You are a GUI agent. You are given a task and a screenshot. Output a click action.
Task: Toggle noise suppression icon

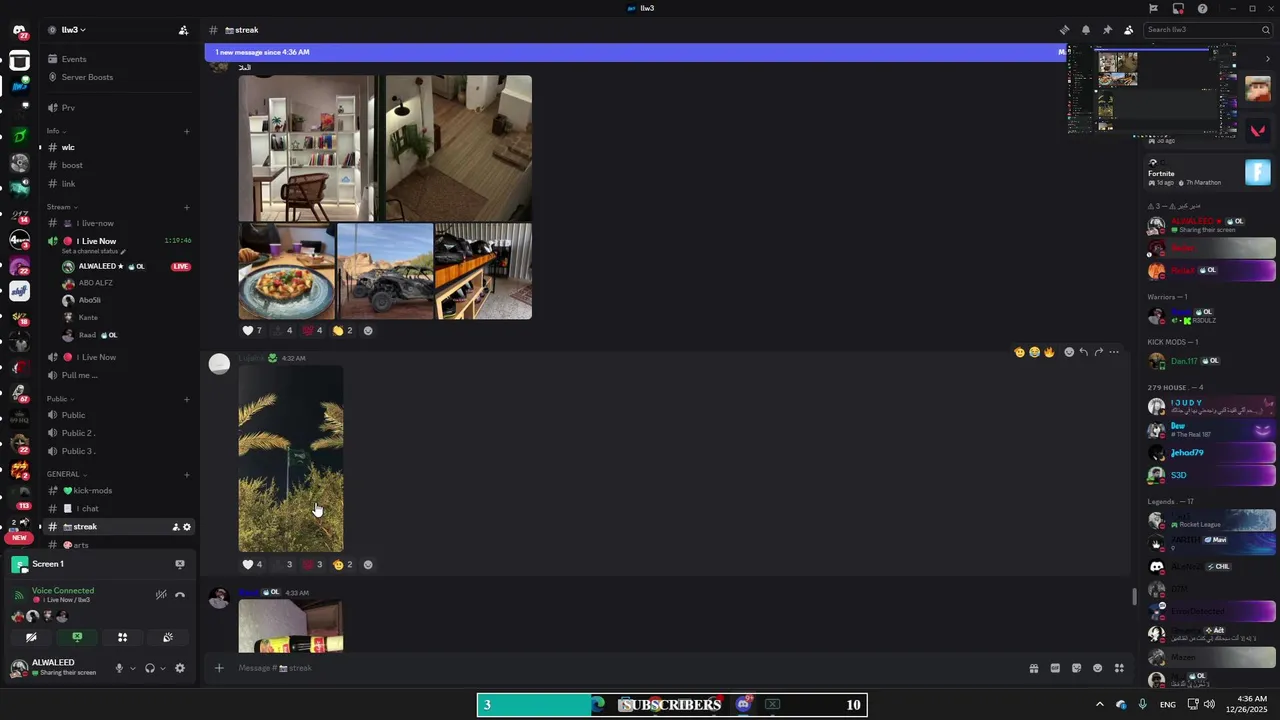coord(161,595)
